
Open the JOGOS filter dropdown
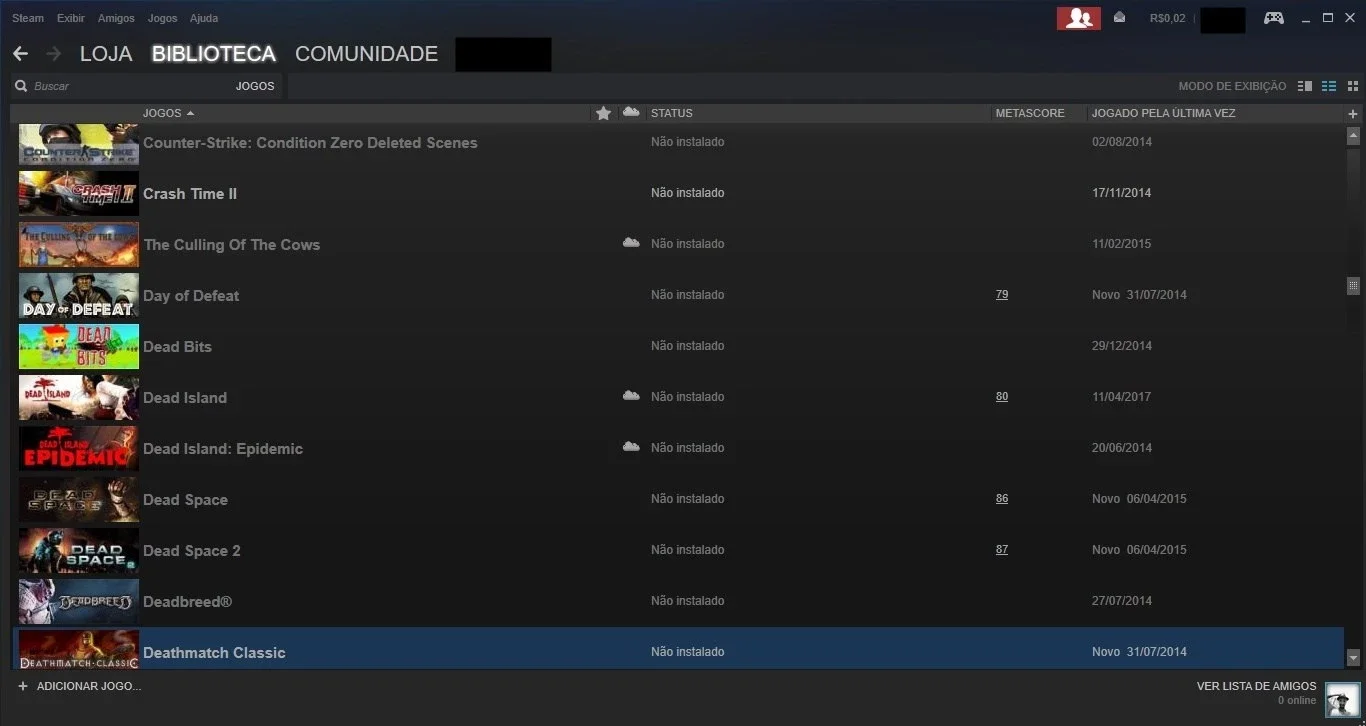255,86
